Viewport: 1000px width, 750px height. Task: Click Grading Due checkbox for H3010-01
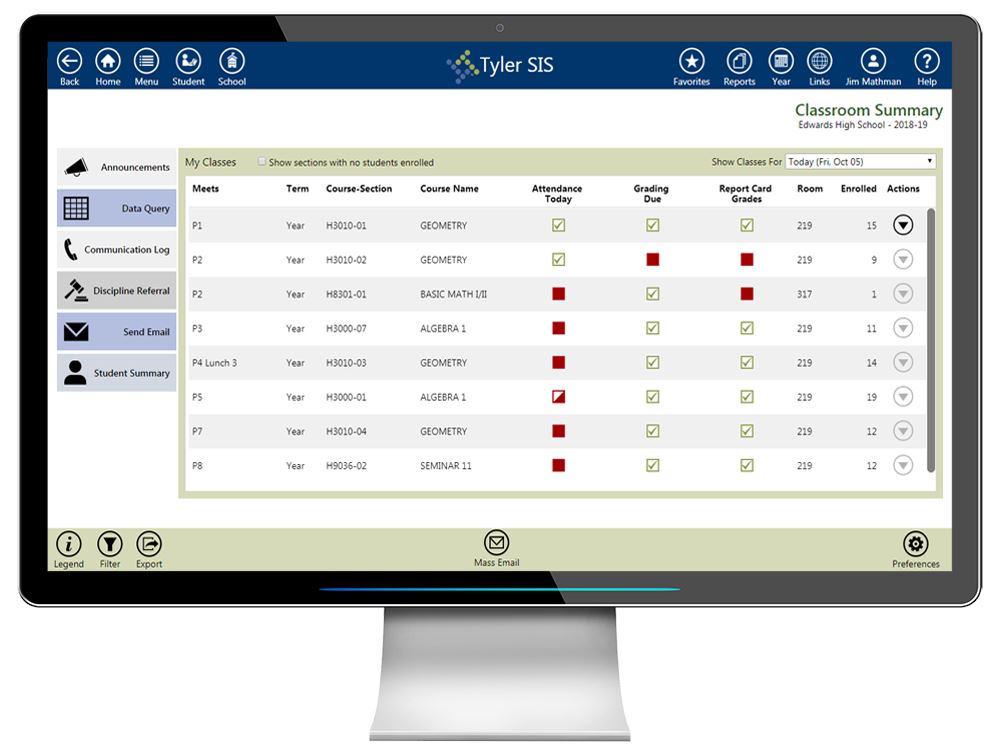[x=652, y=225]
